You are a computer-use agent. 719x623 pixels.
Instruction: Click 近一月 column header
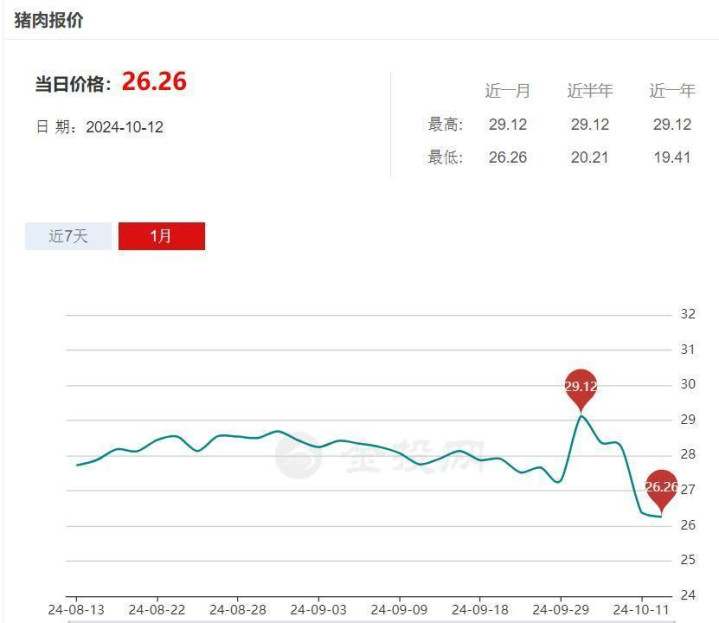pyautogui.click(x=508, y=91)
